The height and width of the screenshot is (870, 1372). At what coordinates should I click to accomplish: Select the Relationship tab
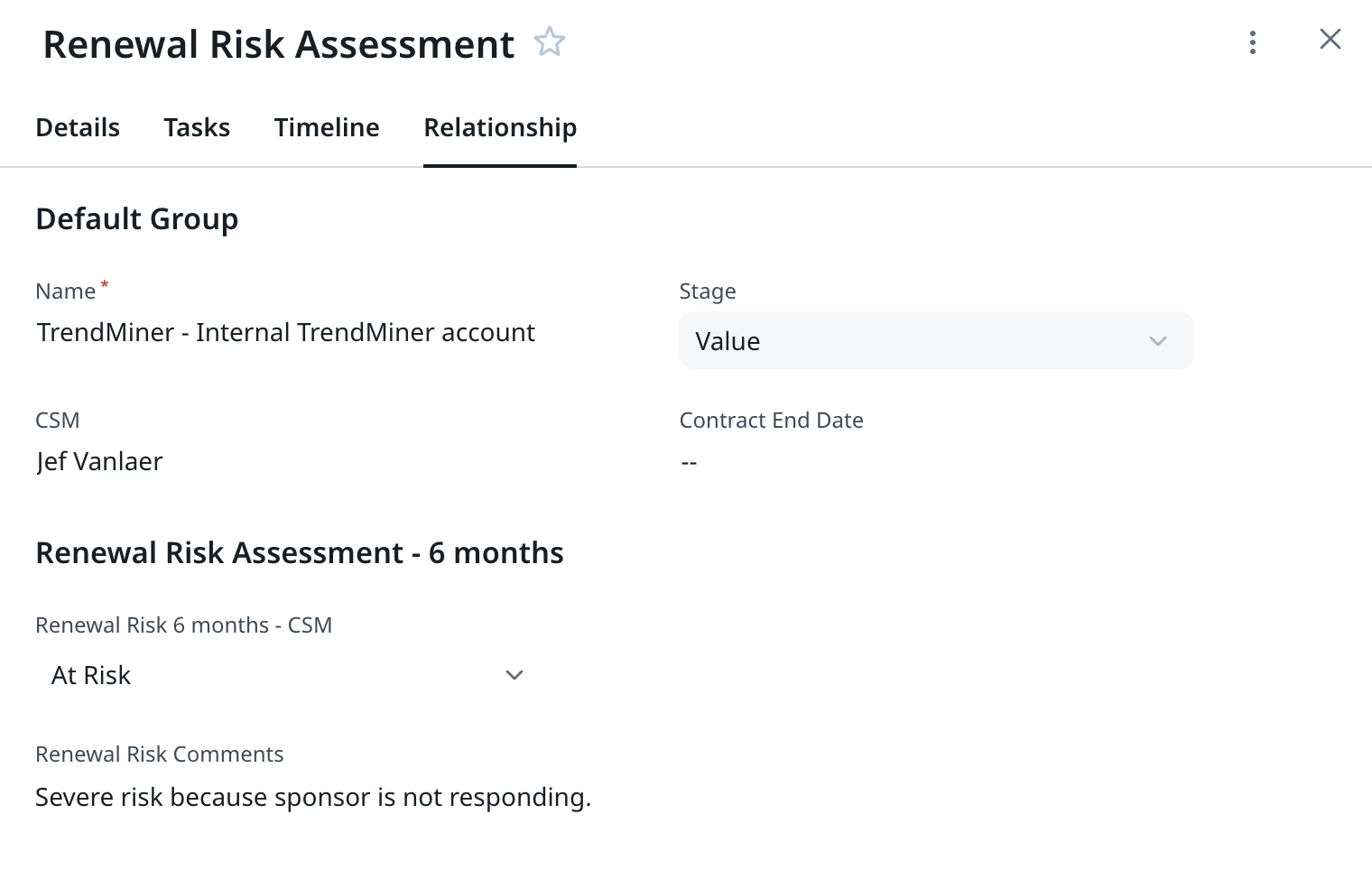pyautogui.click(x=500, y=127)
